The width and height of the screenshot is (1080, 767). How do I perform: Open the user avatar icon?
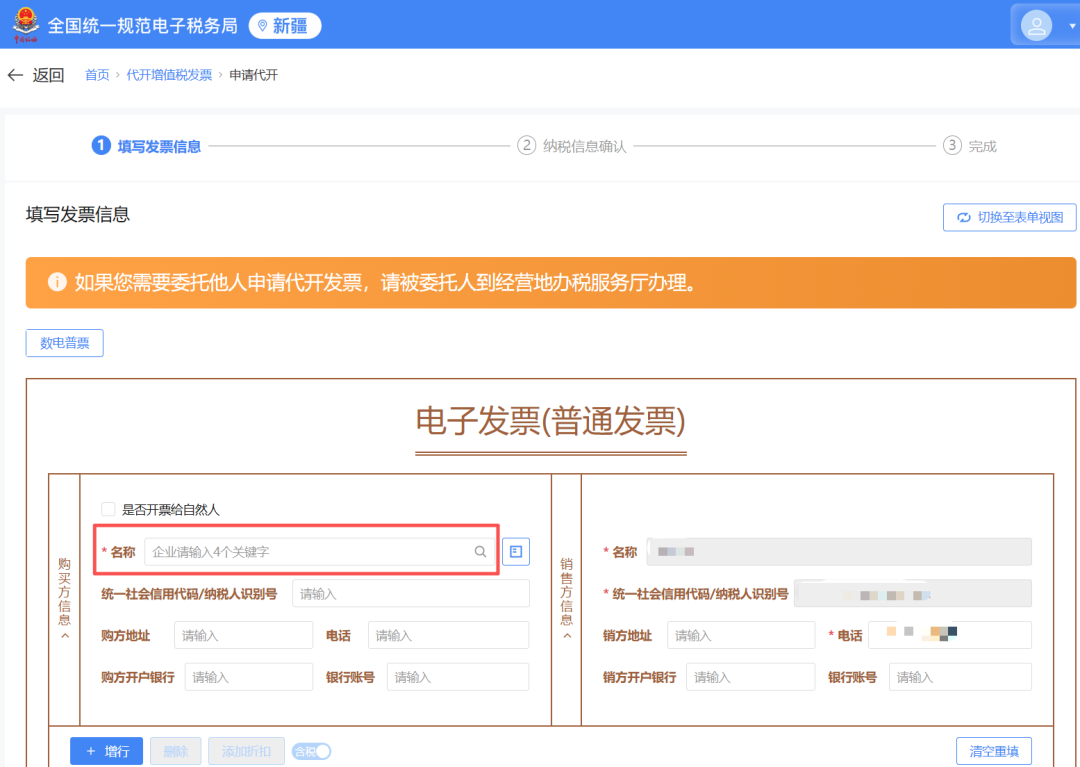click(x=1036, y=26)
